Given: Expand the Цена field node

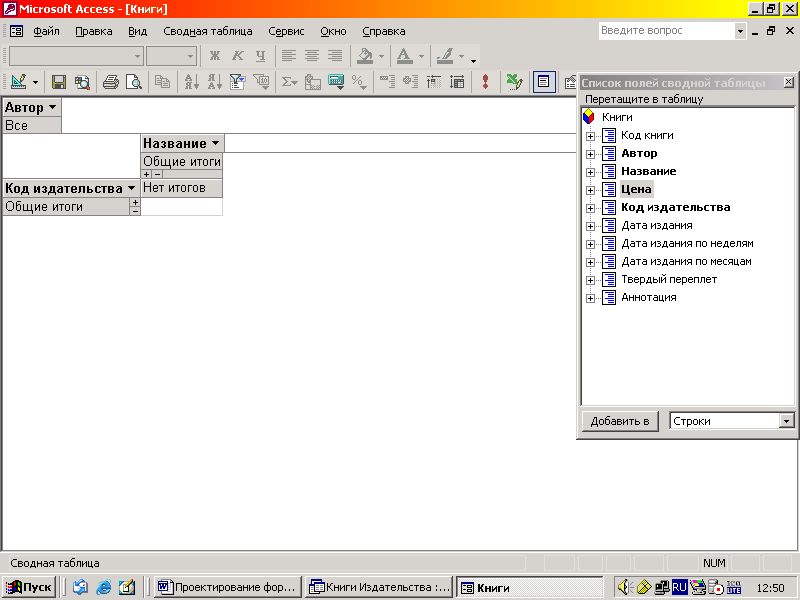Looking at the screenshot, I should tap(590, 190).
